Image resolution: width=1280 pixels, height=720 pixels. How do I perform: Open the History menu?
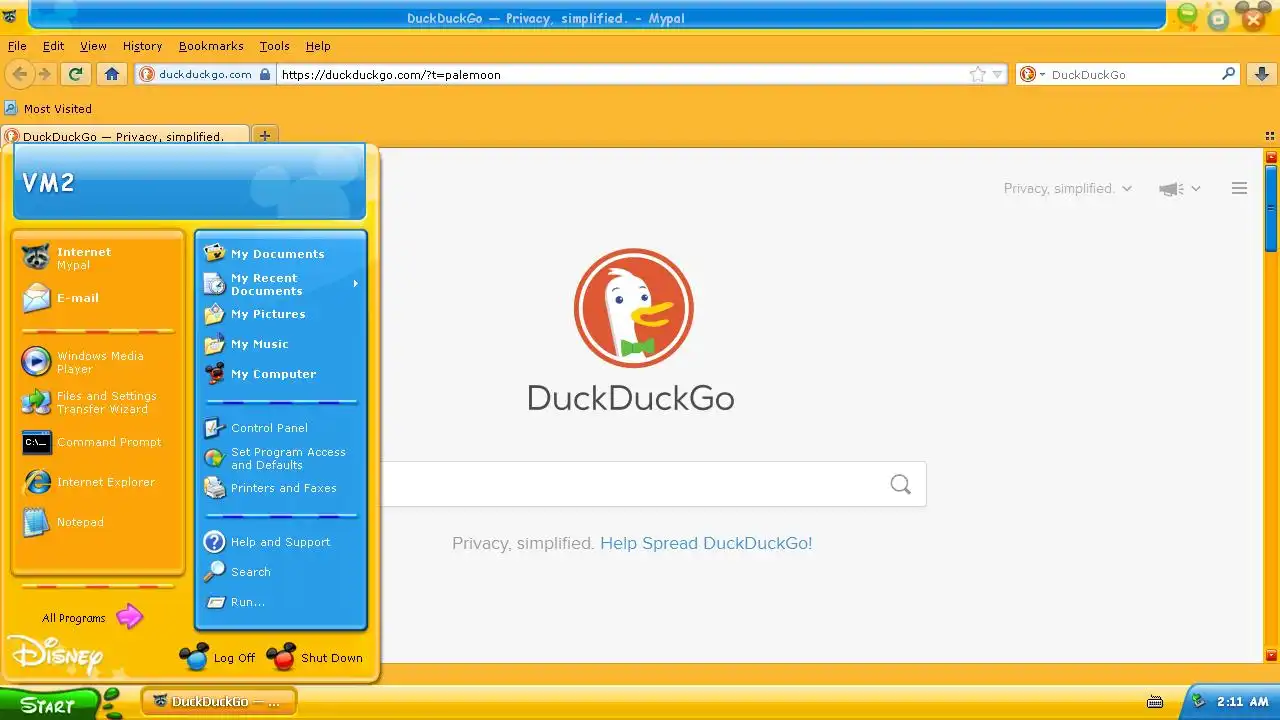tap(142, 46)
